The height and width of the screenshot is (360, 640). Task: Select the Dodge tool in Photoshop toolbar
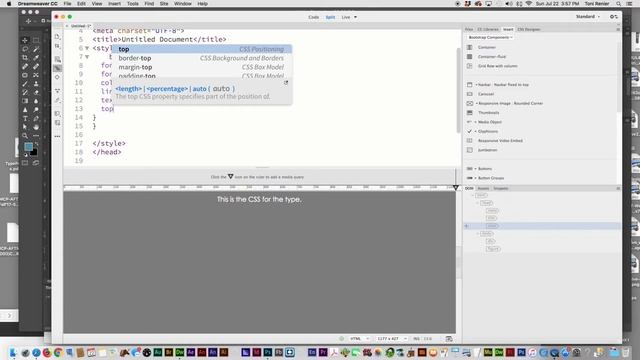[x=36, y=109]
